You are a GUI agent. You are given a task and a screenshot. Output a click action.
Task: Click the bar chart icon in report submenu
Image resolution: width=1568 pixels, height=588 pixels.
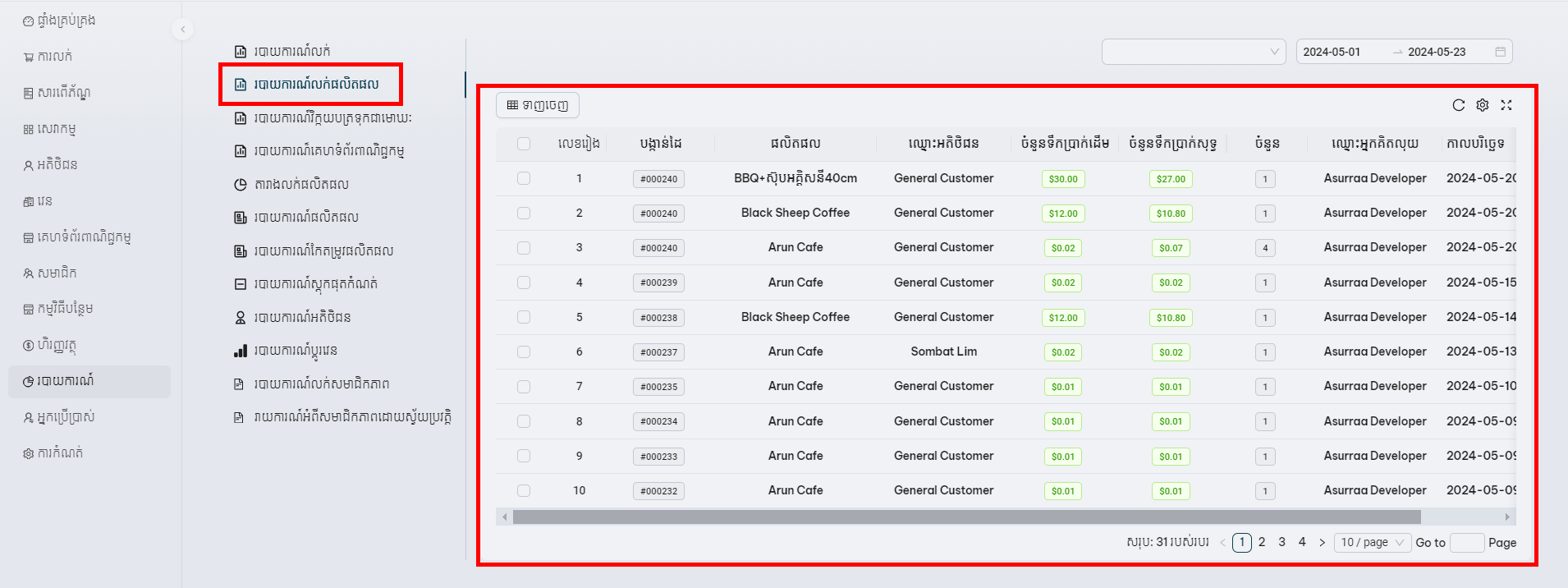coord(241,351)
